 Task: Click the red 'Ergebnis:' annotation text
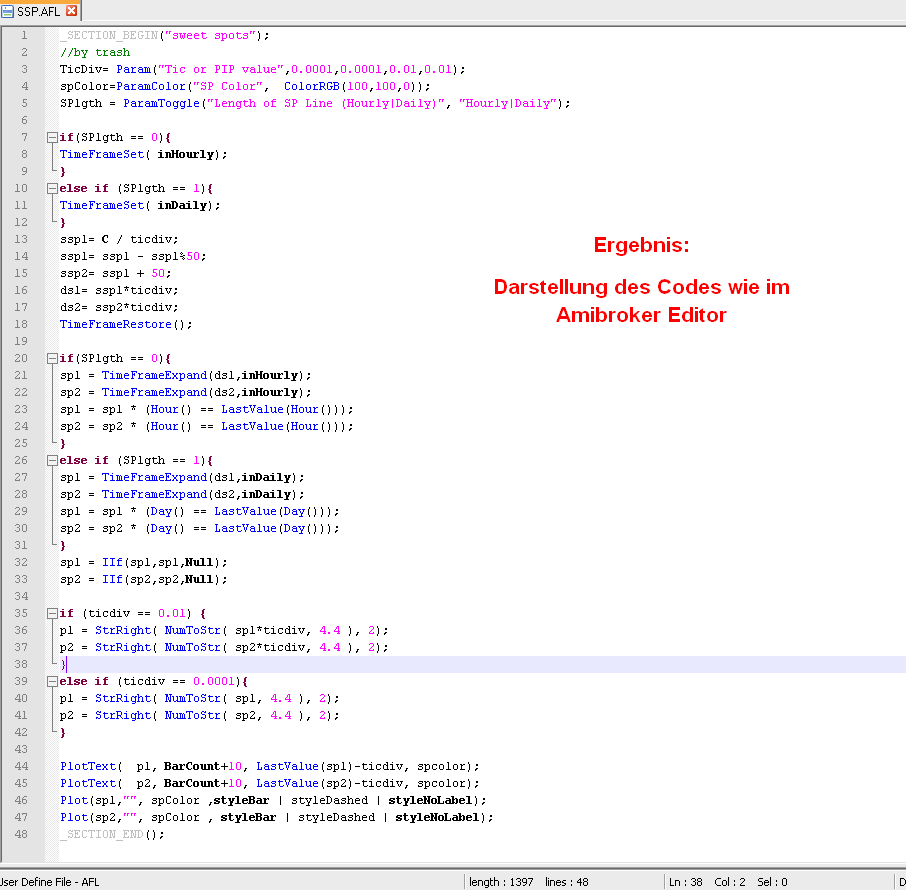pos(641,245)
